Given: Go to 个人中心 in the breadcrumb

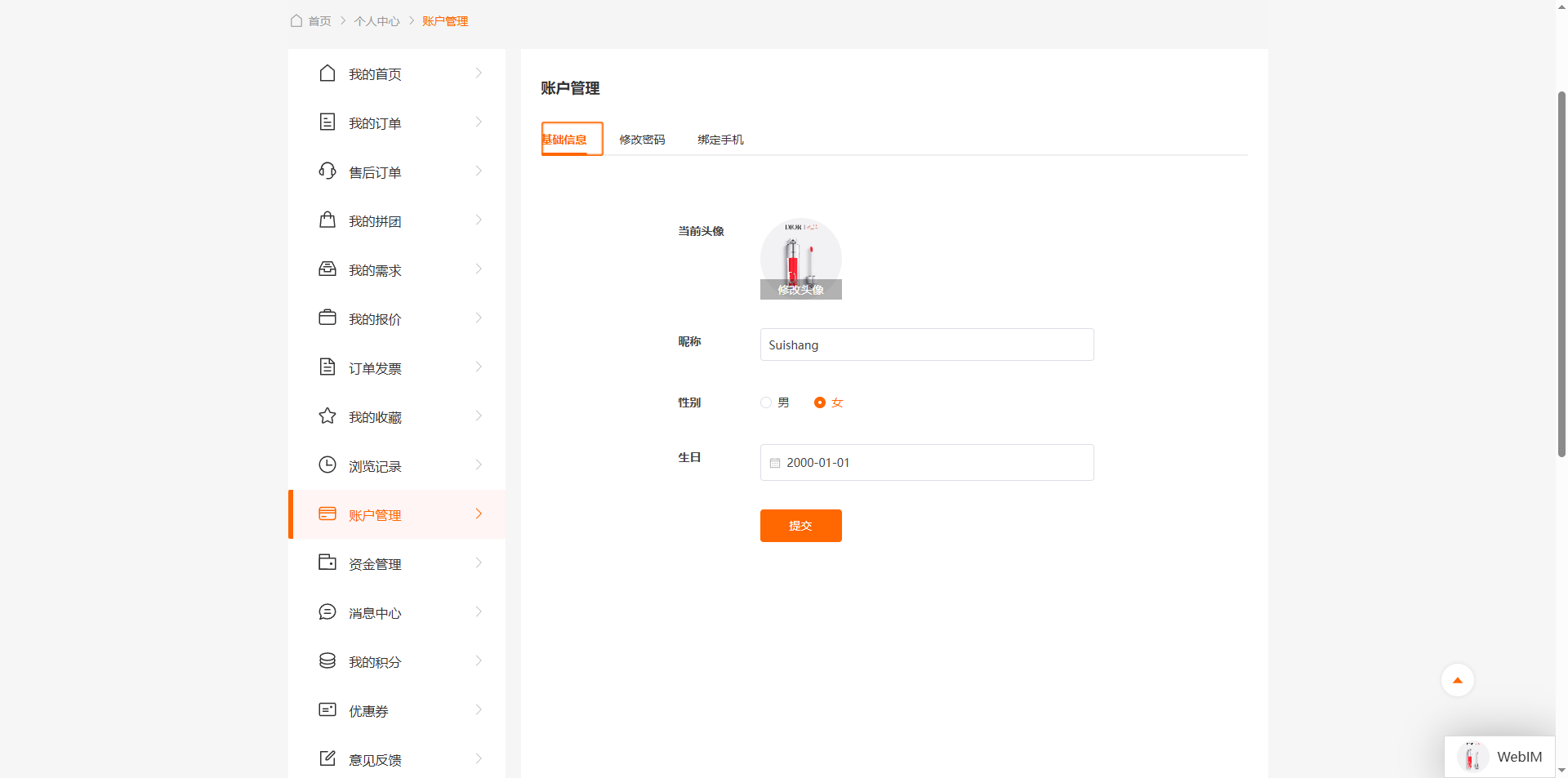Looking at the screenshot, I should pos(376,21).
